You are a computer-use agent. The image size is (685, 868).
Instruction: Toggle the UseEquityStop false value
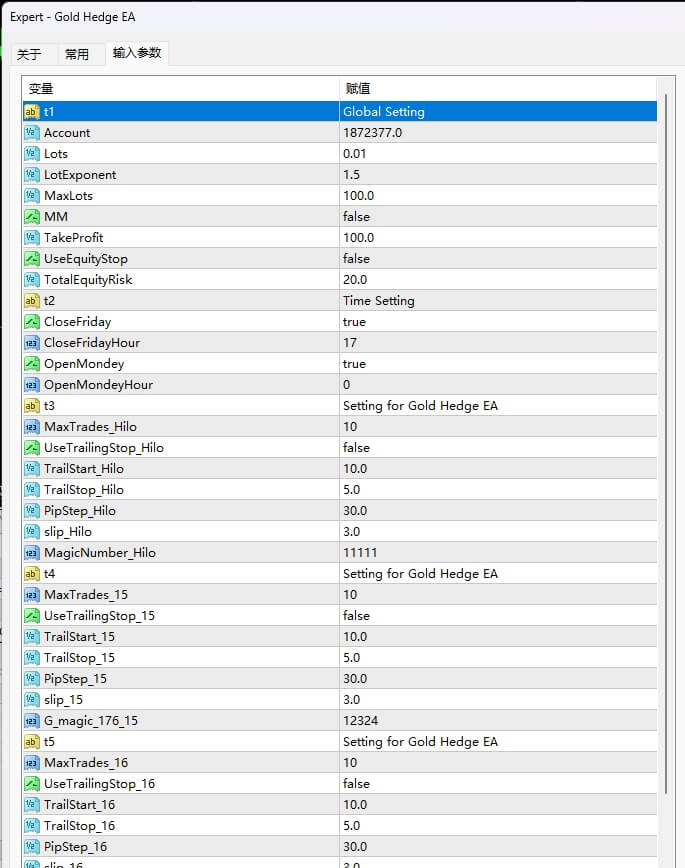click(x=356, y=259)
